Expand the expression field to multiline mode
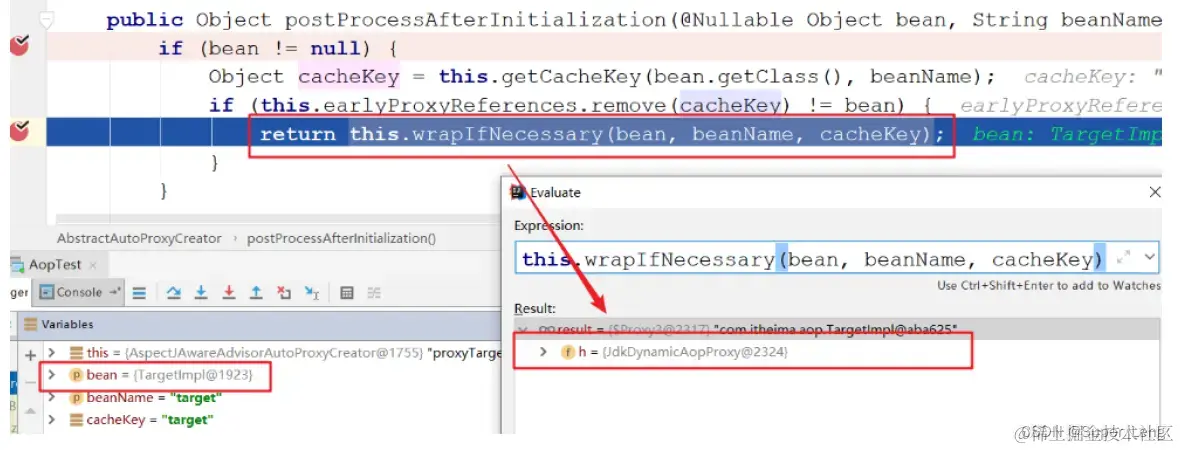1180x450 pixels. tap(1124, 258)
